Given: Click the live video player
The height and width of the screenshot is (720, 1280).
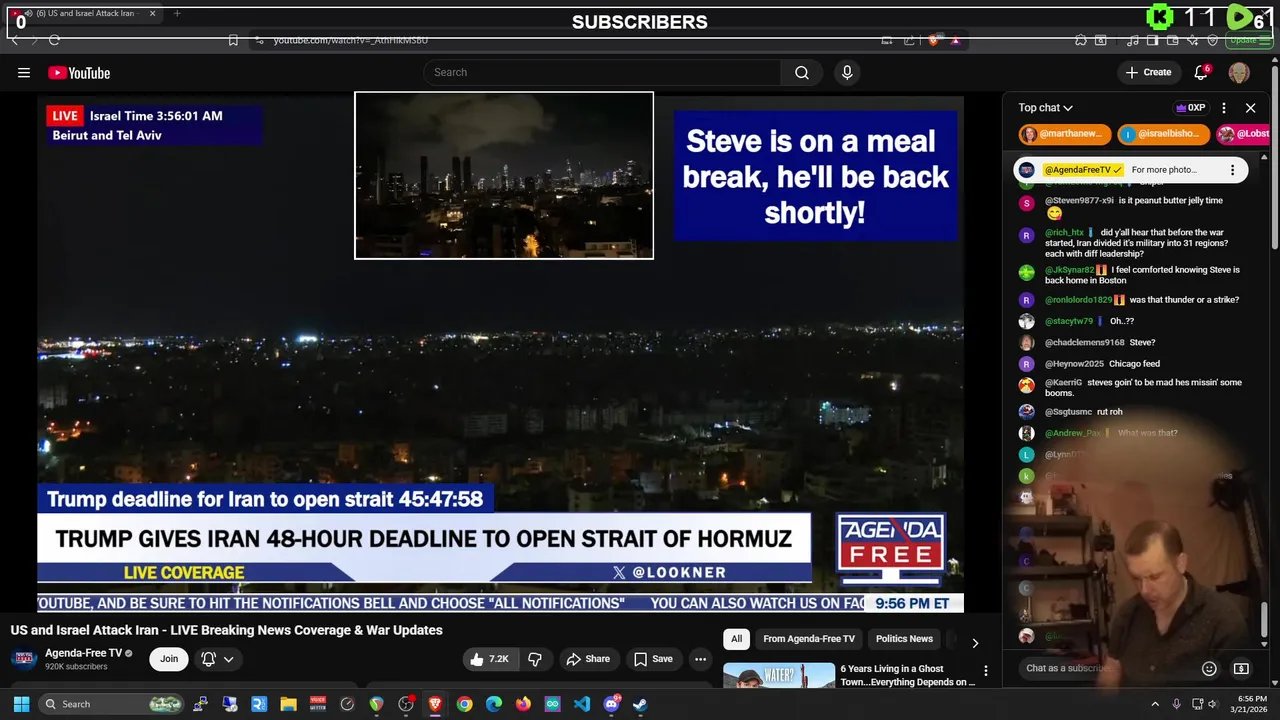Looking at the screenshot, I should [x=500, y=353].
